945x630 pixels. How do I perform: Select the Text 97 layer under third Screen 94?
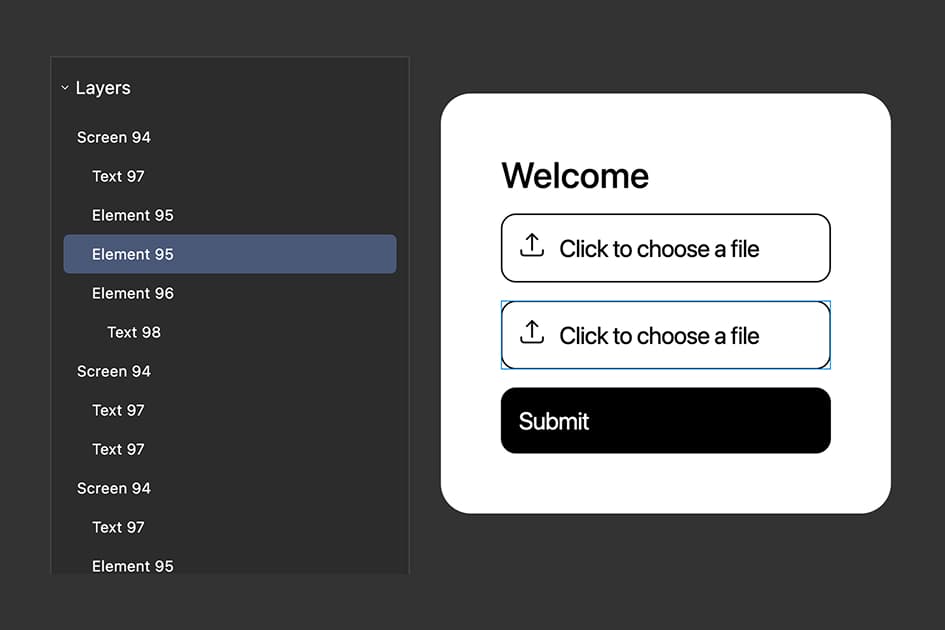(x=118, y=527)
